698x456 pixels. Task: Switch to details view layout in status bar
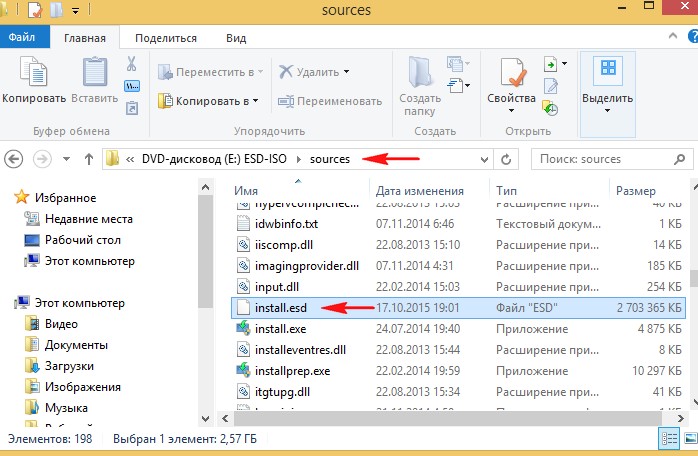coord(667,440)
